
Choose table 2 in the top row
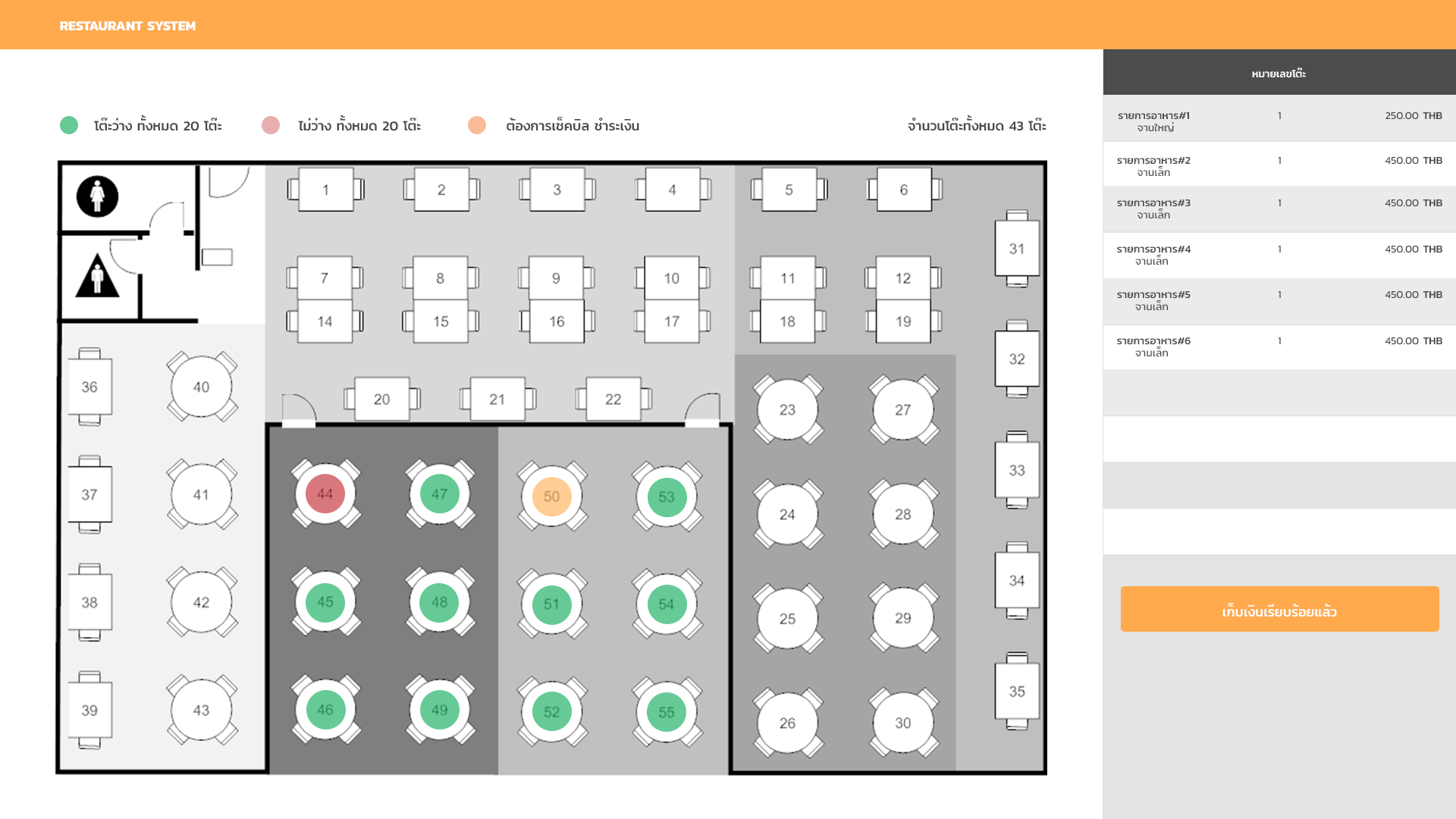[x=441, y=190]
